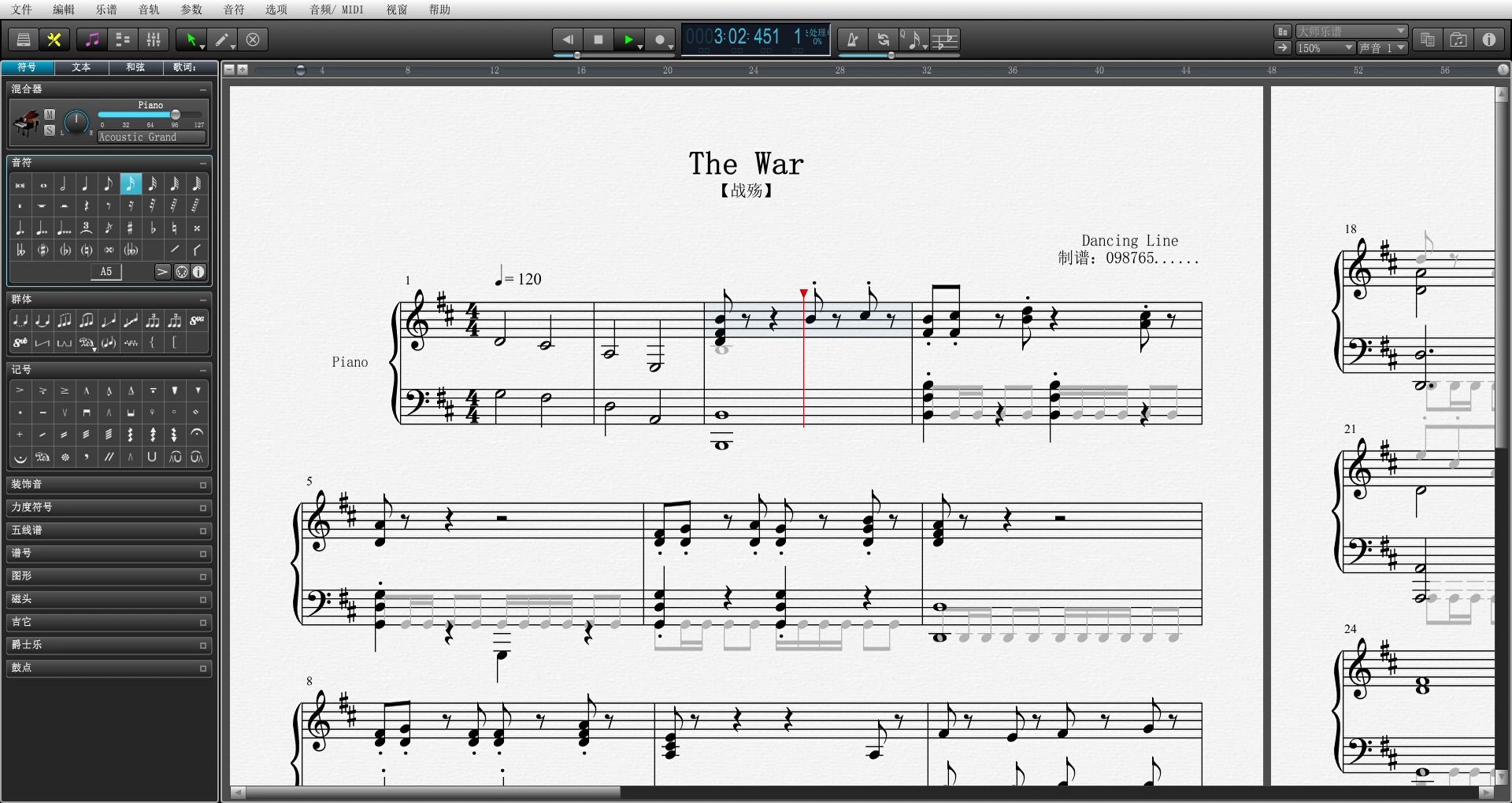1512x803 pixels.
Task: Choose the sharp accidental
Action: pos(131,228)
